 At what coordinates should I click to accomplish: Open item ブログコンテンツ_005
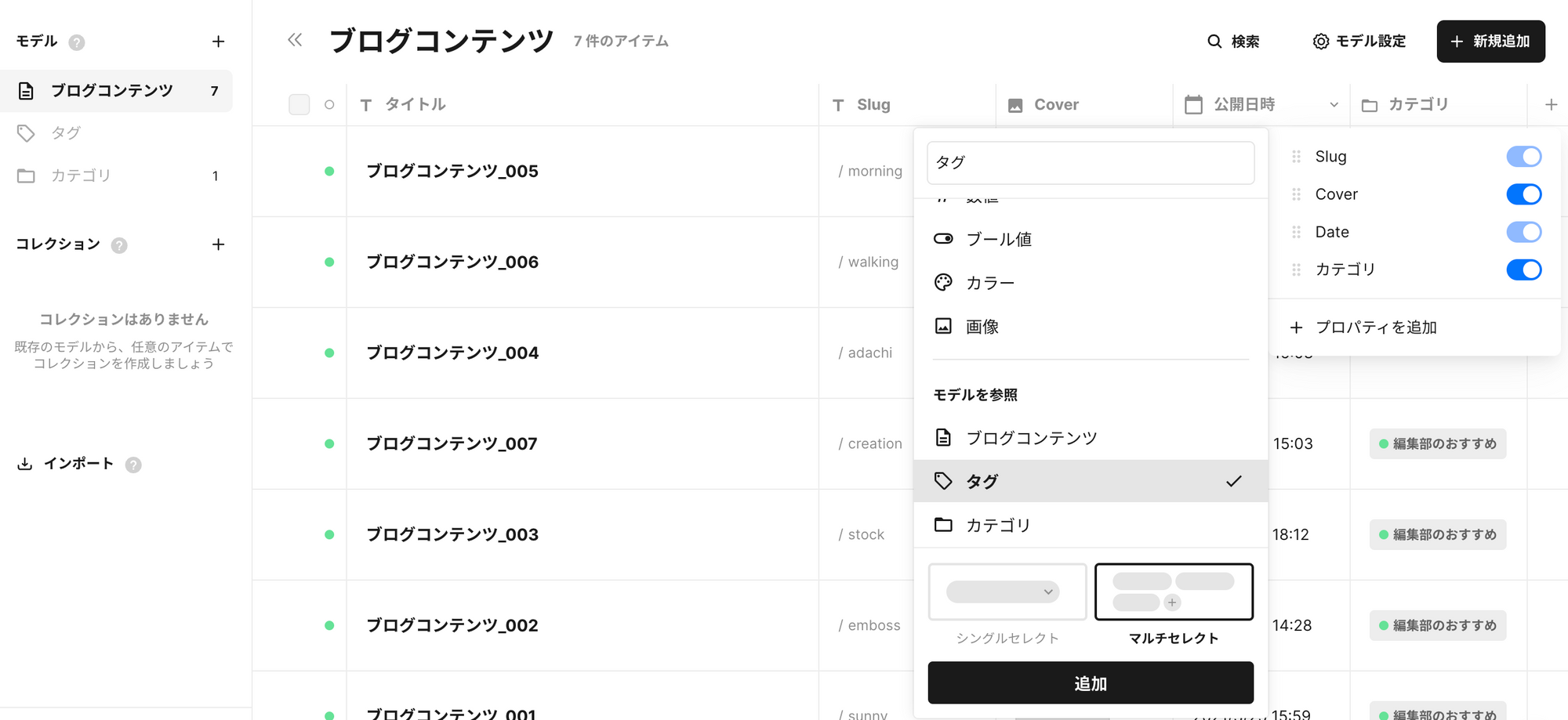click(x=452, y=171)
